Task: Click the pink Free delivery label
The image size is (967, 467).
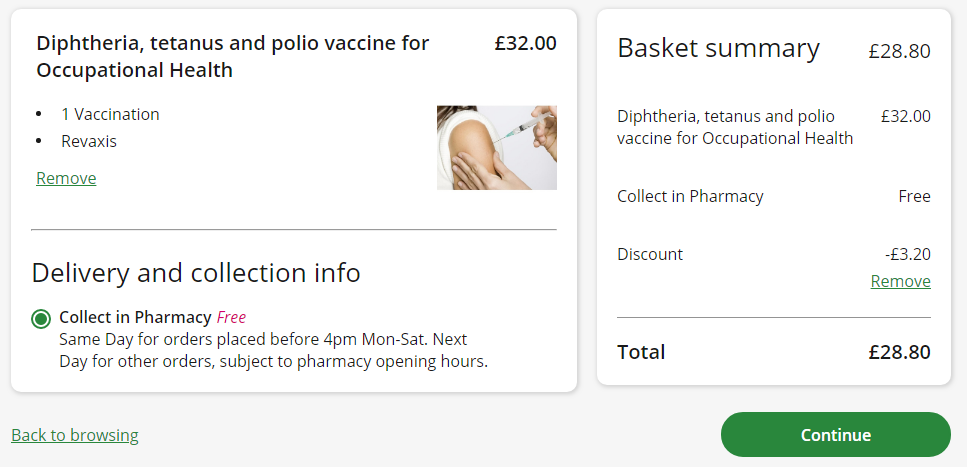Action: pyautogui.click(x=231, y=317)
